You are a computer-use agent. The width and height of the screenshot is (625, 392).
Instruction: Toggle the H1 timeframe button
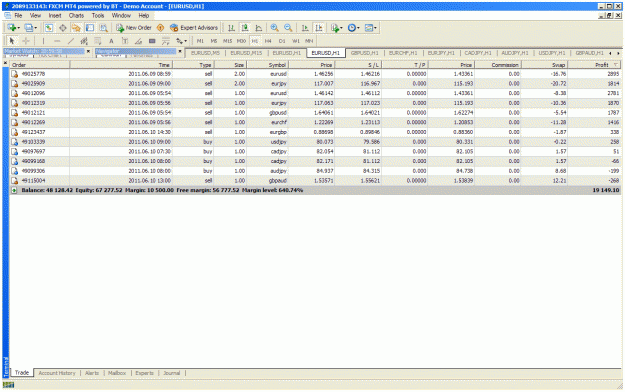pyautogui.click(x=255, y=41)
